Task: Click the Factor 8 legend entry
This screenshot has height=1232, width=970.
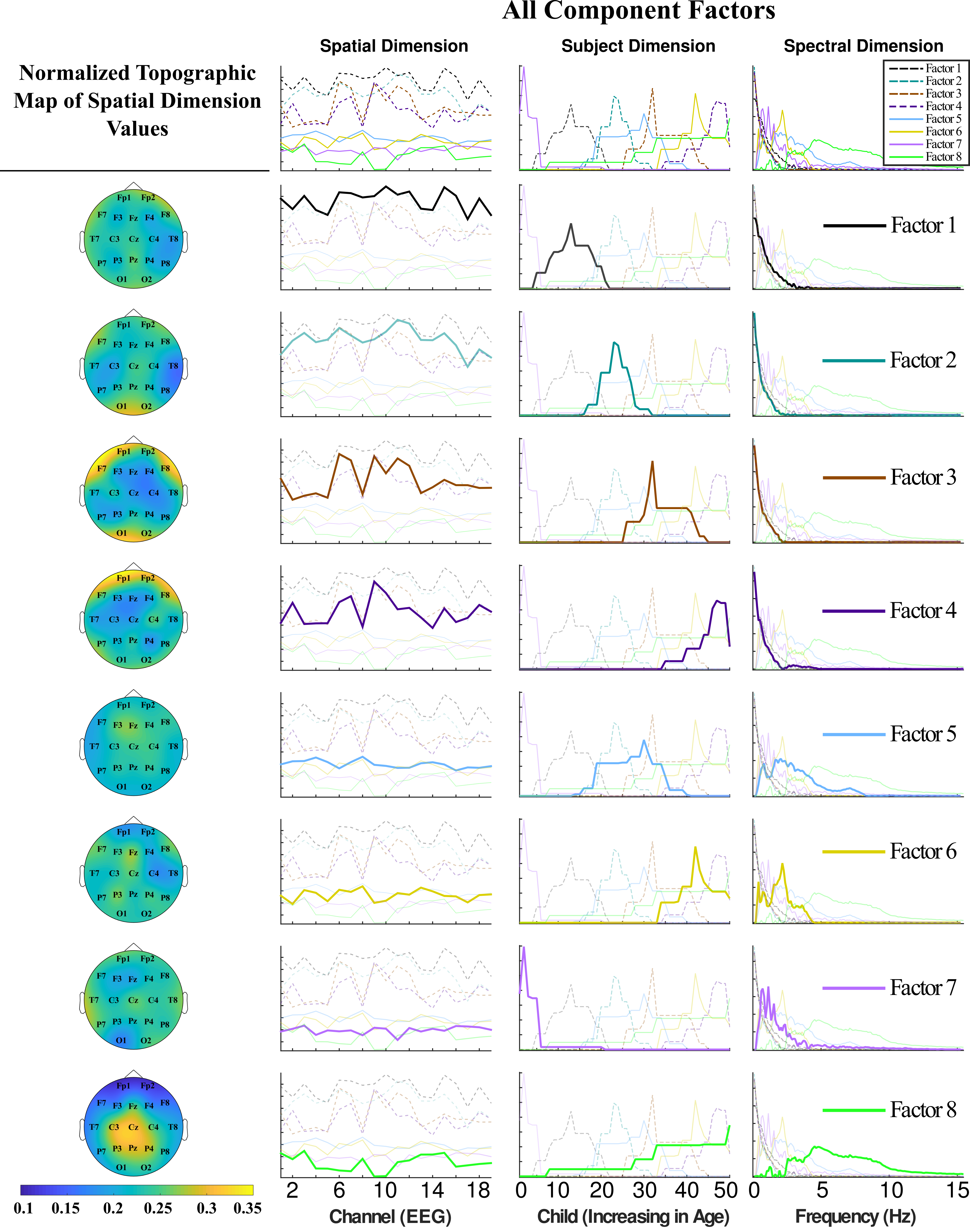Action: (925, 157)
